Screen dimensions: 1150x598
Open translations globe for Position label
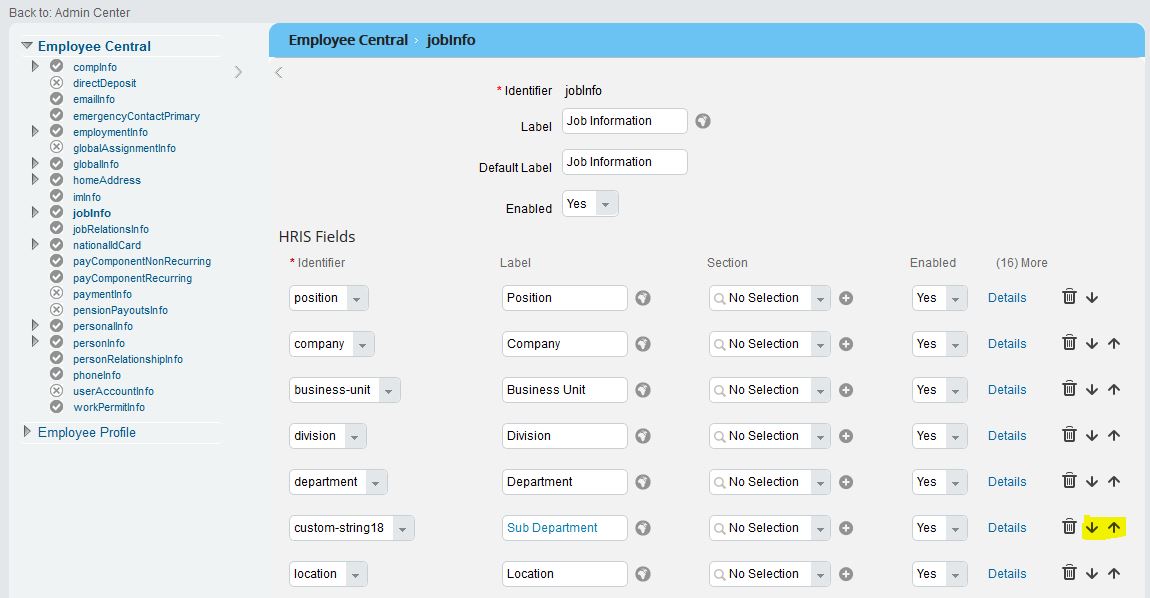coord(643,298)
